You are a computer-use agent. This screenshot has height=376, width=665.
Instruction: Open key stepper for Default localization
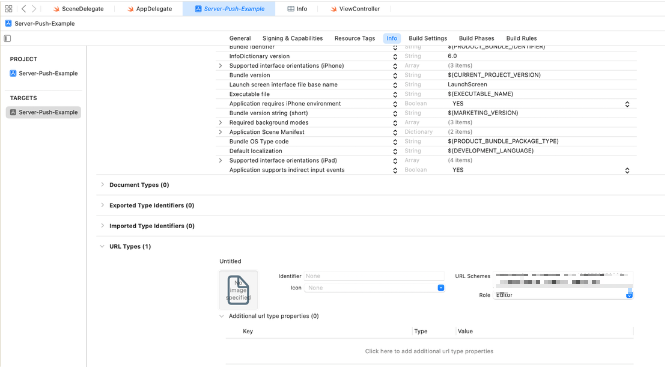395,151
